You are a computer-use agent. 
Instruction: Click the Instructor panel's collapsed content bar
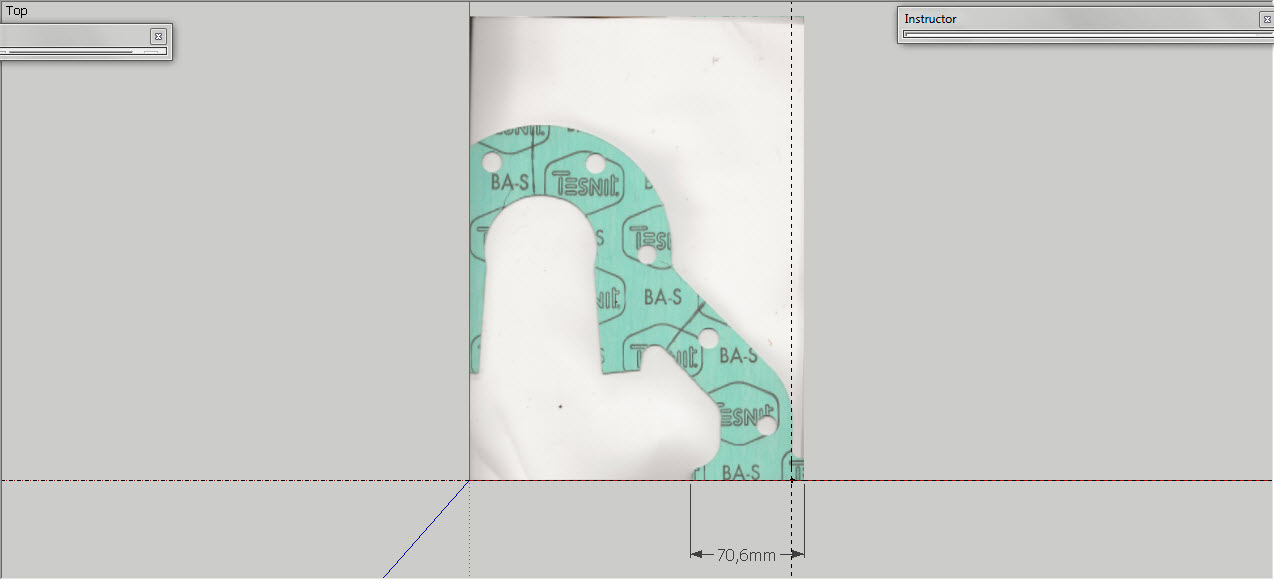[1080, 34]
